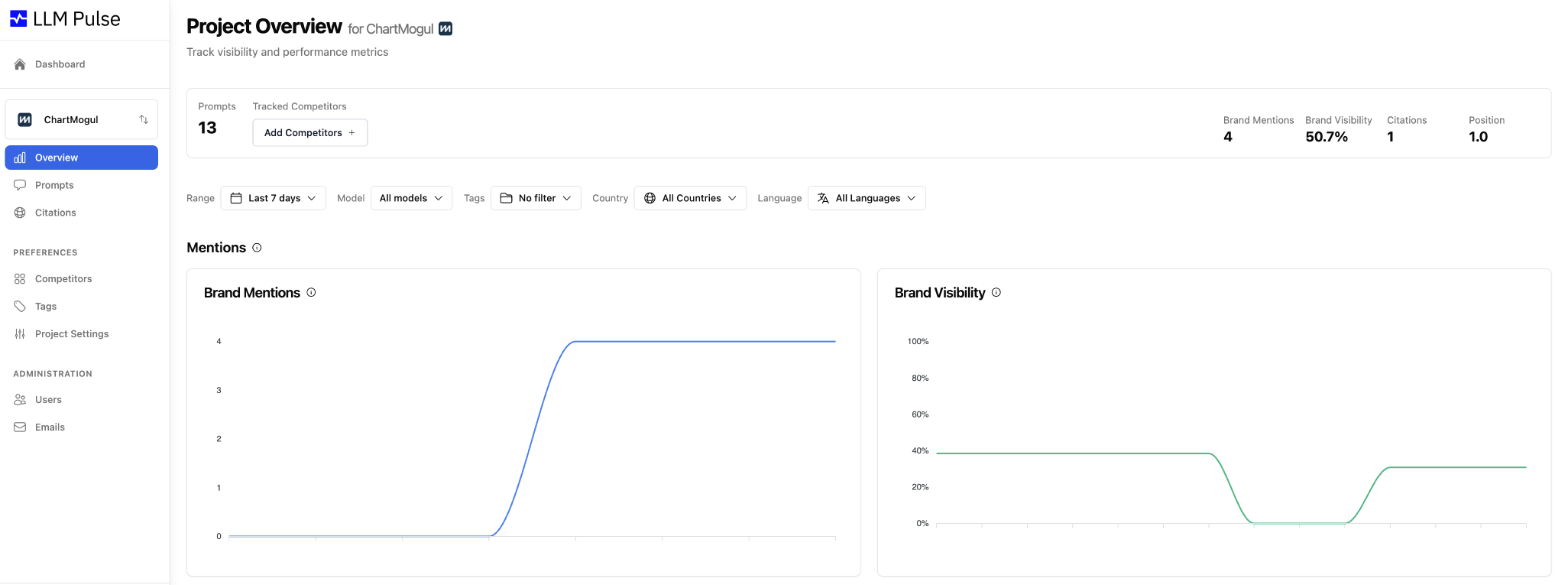The width and height of the screenshot is (1568, 585).
Task: Click the Brand Mentions chart title
Action: click(x=252, y=293)
